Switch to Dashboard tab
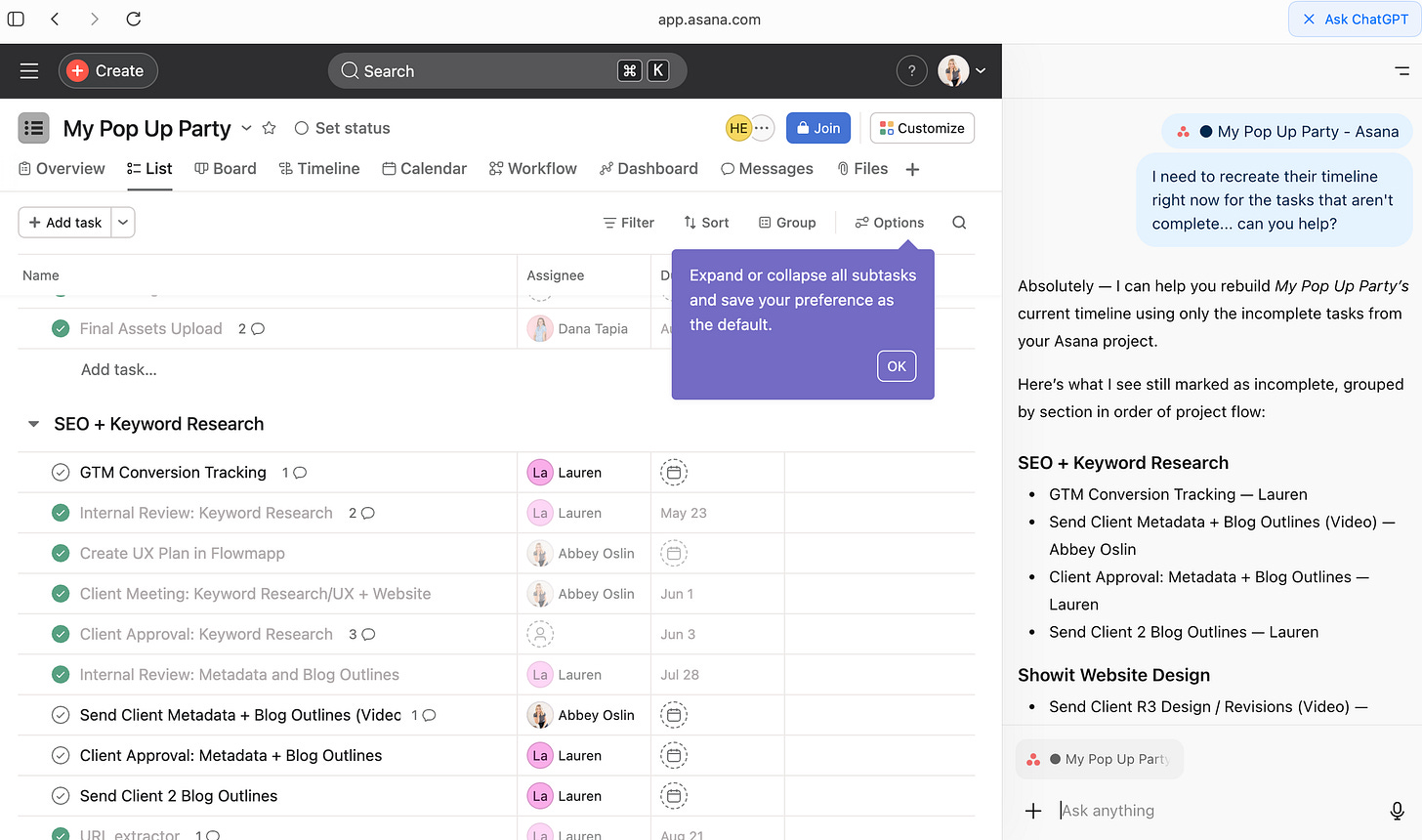This screenshot has height=840, width=1422. point(648,169)
